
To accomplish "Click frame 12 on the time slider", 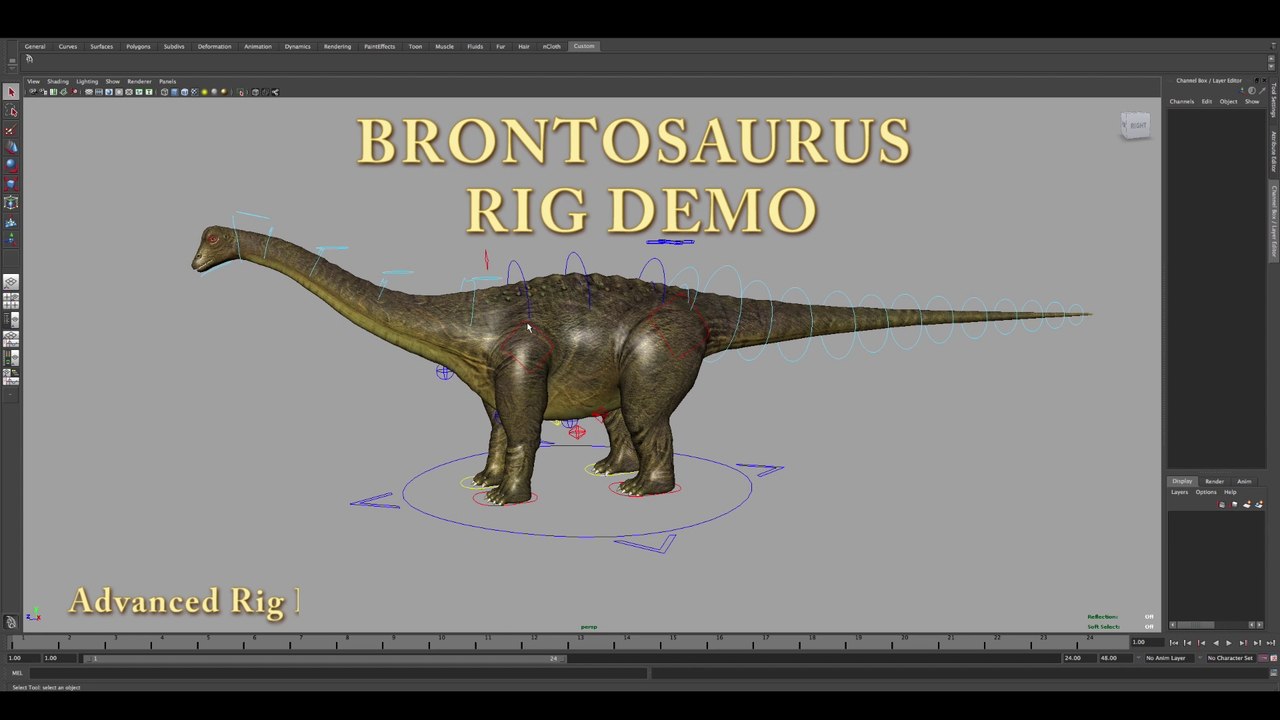I will [534, 637].
